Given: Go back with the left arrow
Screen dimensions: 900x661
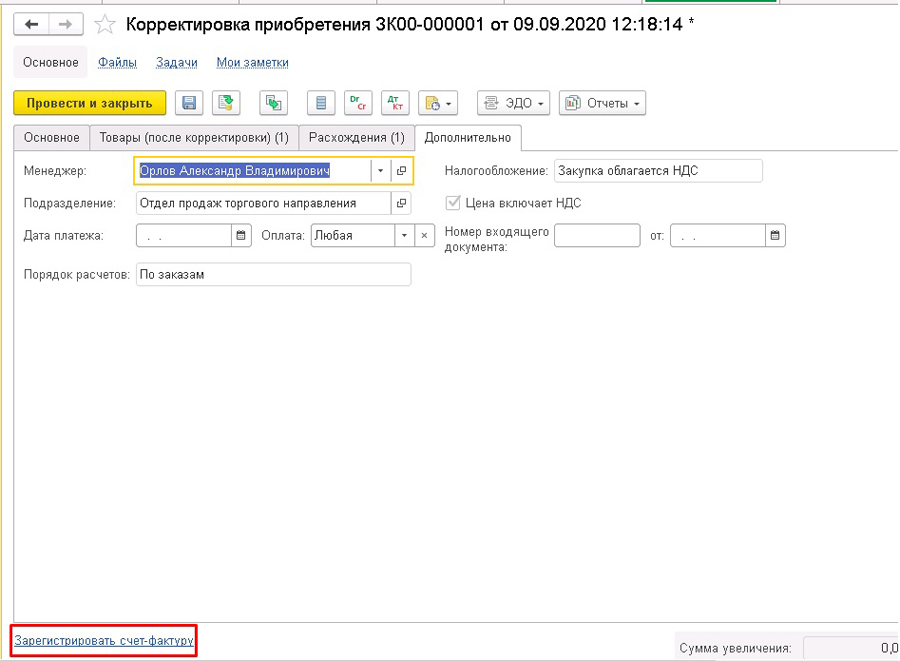Looking at the screenshot, I should pos(32,24).
